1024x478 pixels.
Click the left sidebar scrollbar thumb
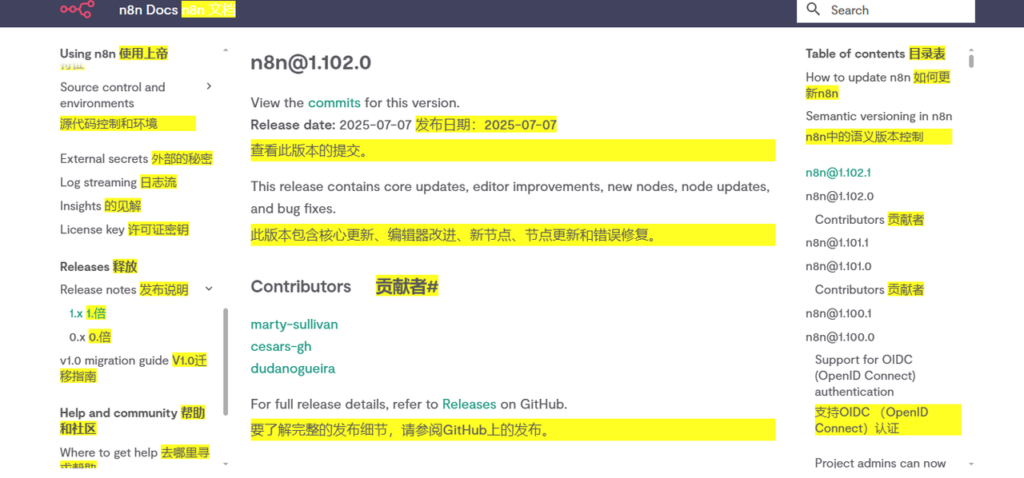(226, 361)
